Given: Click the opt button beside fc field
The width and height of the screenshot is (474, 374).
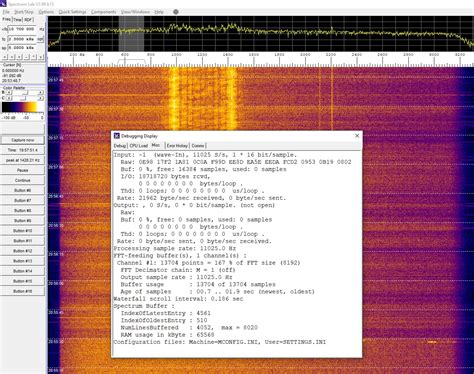Looking at the screenshot, I should point(40,39).
